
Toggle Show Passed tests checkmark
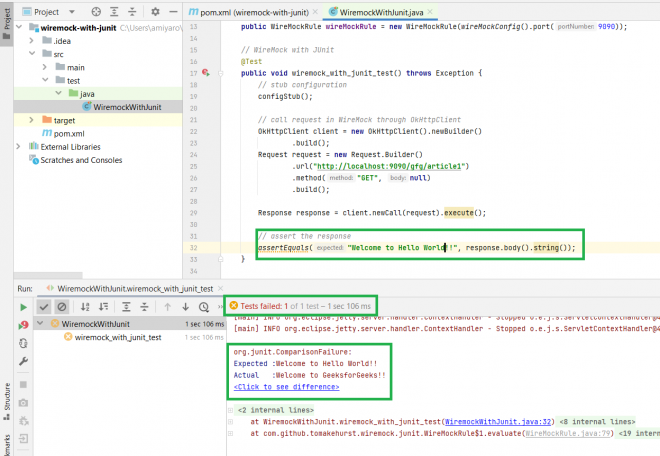[43, 306]
